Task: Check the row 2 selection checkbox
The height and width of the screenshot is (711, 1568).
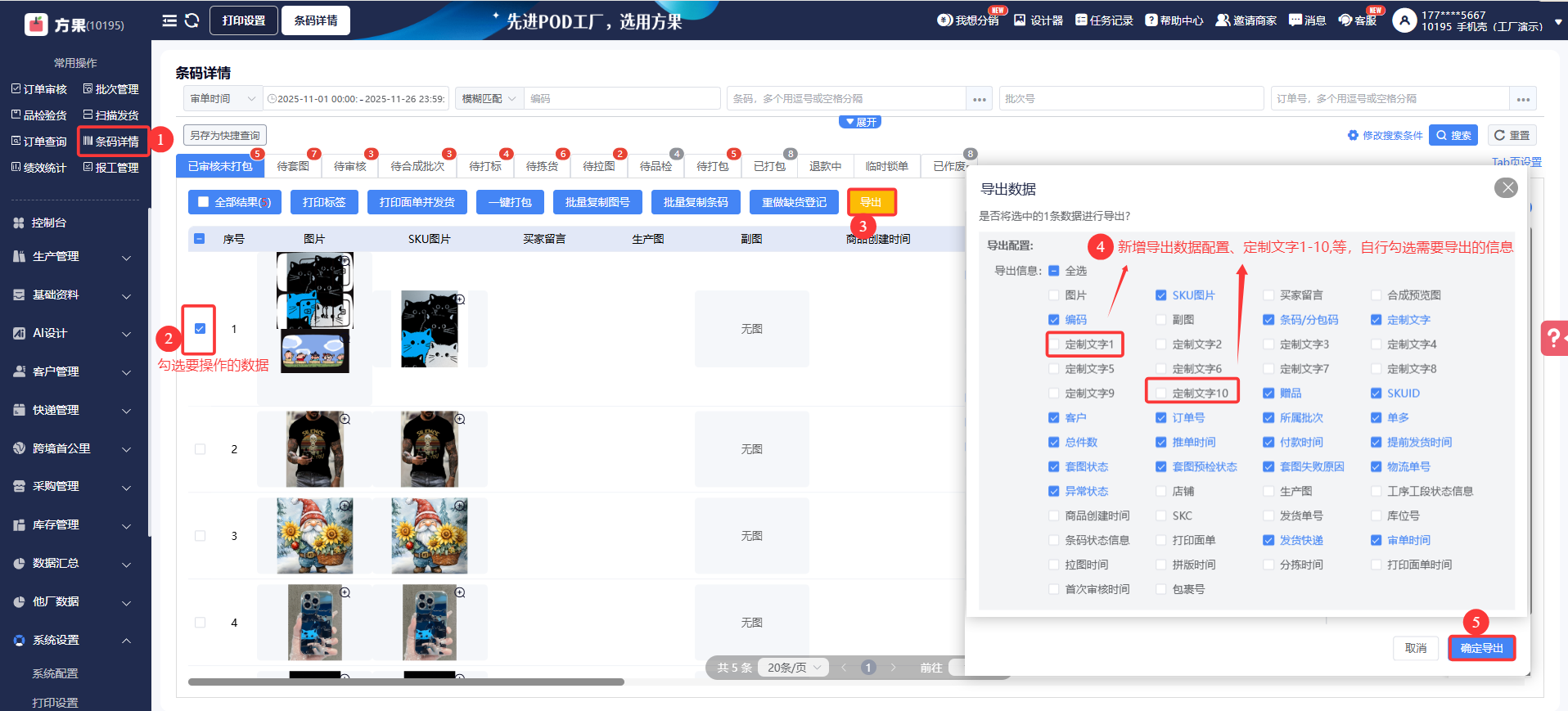Action: [200, 449]
